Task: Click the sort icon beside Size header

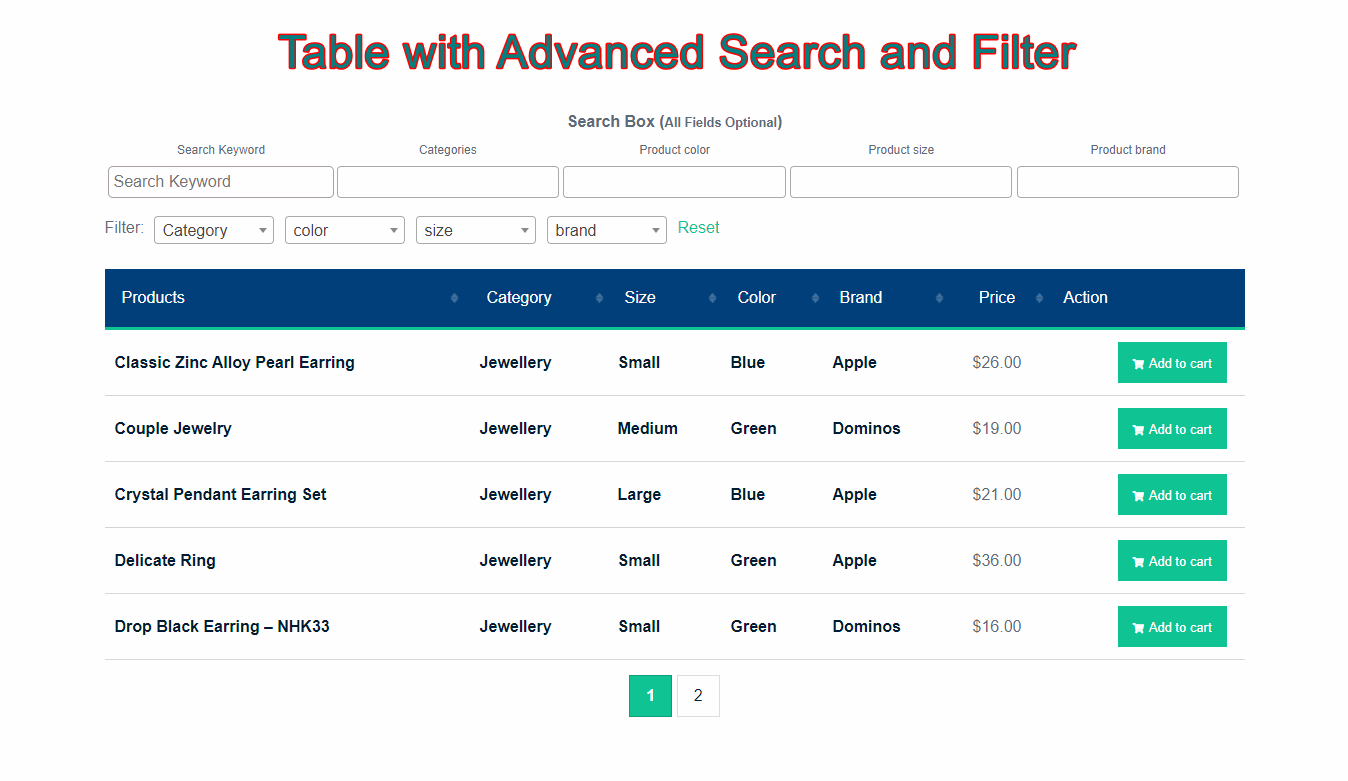Action: pyautogui.click(x=712, y=298)
